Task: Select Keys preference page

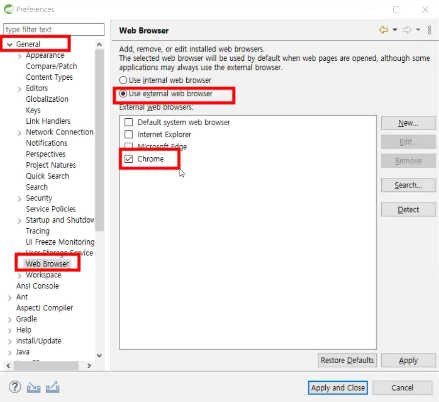Action: 33,110
